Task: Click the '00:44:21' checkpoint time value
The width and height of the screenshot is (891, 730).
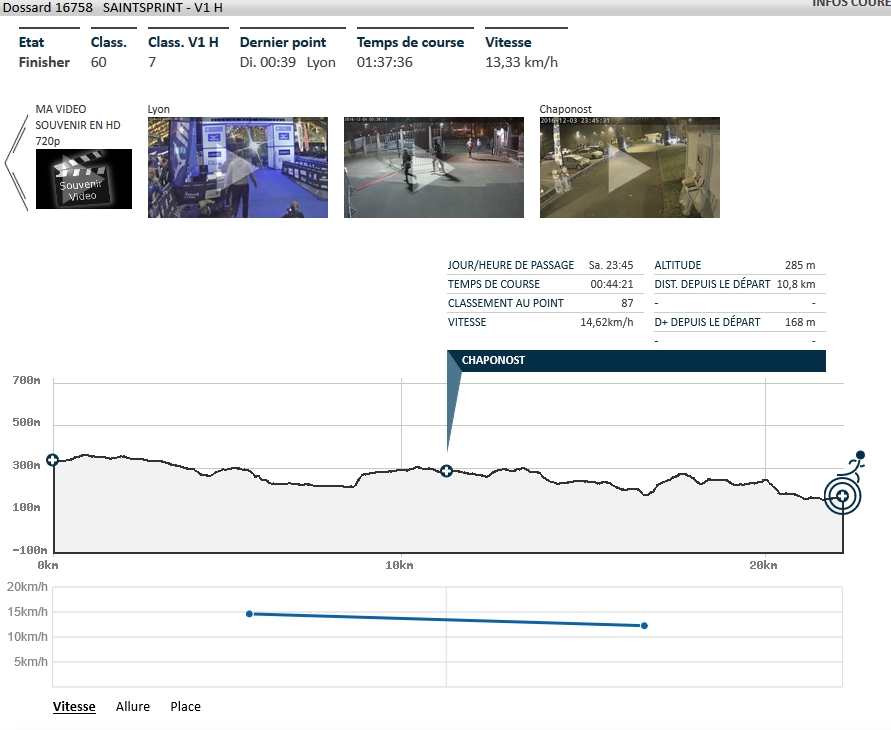Action: 611,284
